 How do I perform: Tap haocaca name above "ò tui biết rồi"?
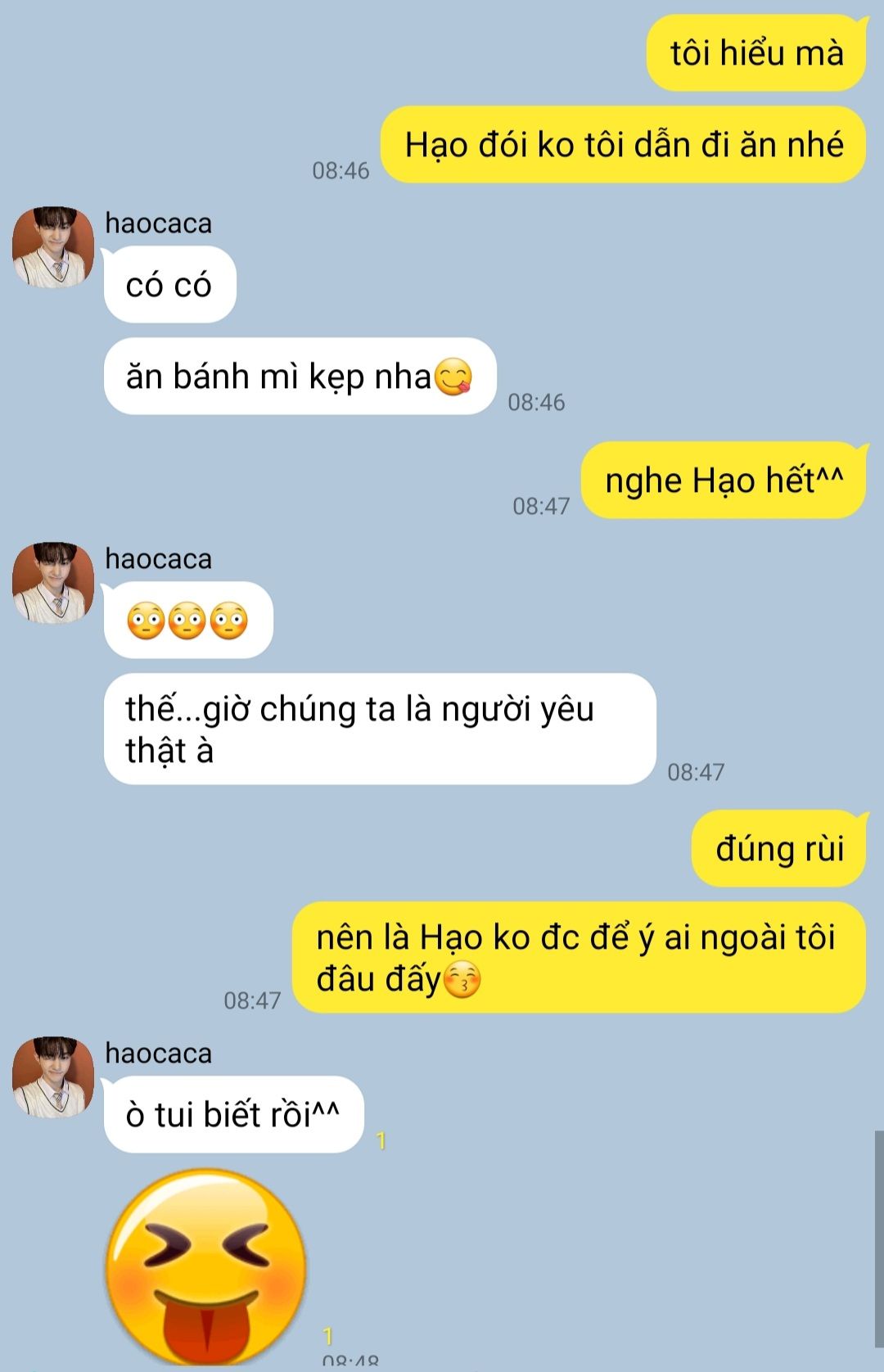[158, 1053]
